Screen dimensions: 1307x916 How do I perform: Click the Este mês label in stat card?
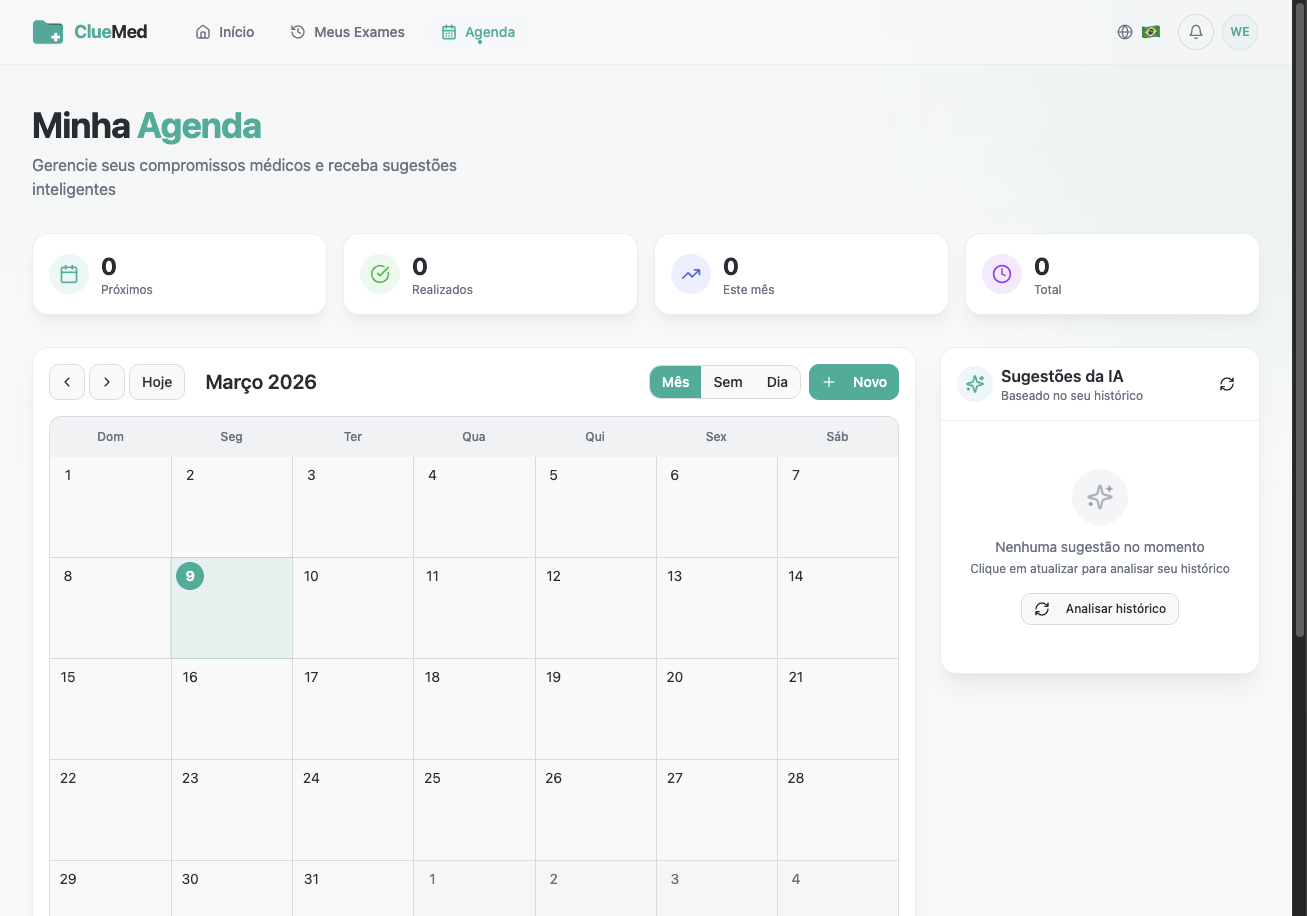coord(749,290)
